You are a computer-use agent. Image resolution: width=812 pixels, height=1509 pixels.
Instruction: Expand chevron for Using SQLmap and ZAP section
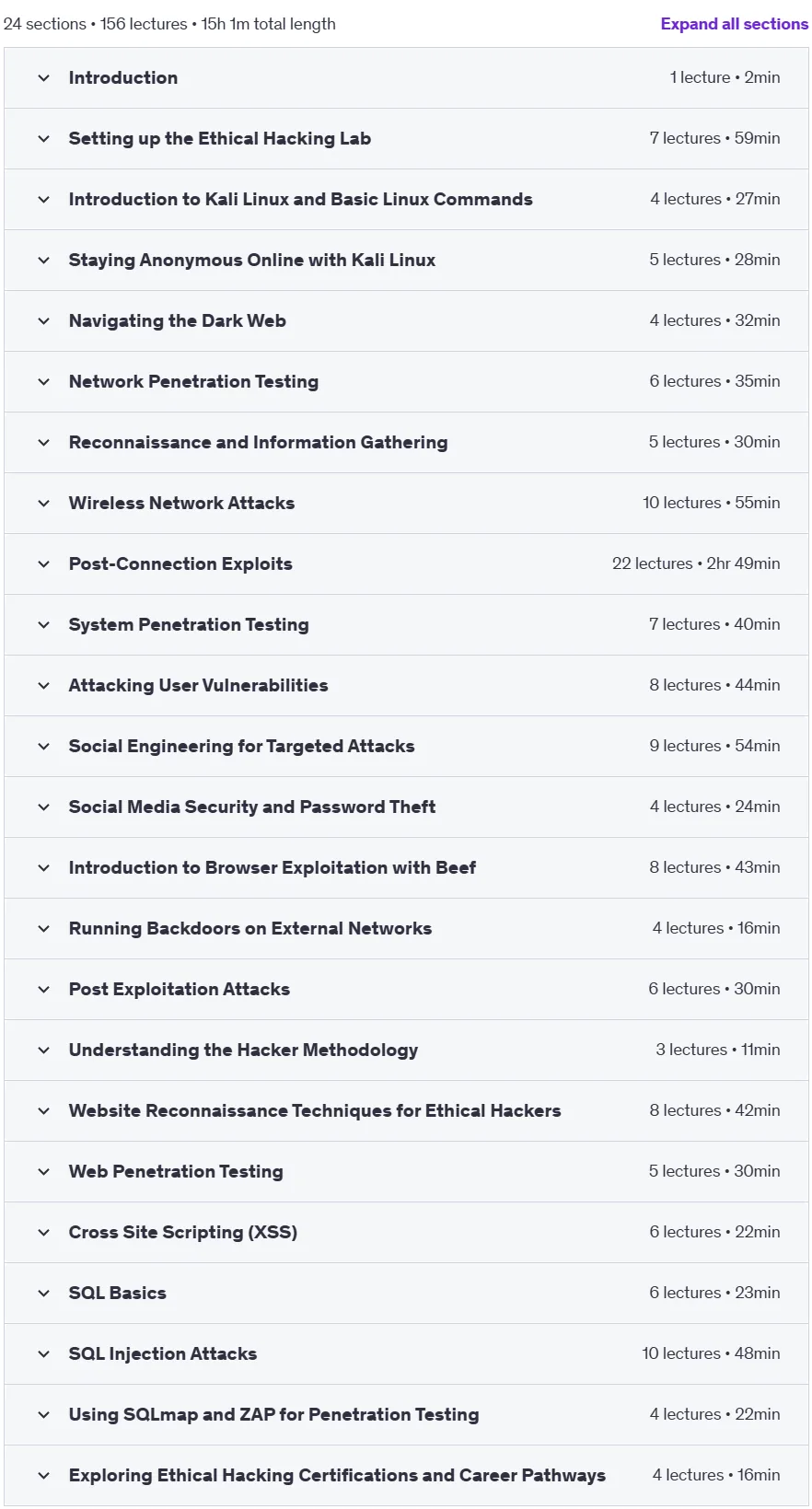click(43, 1415)
